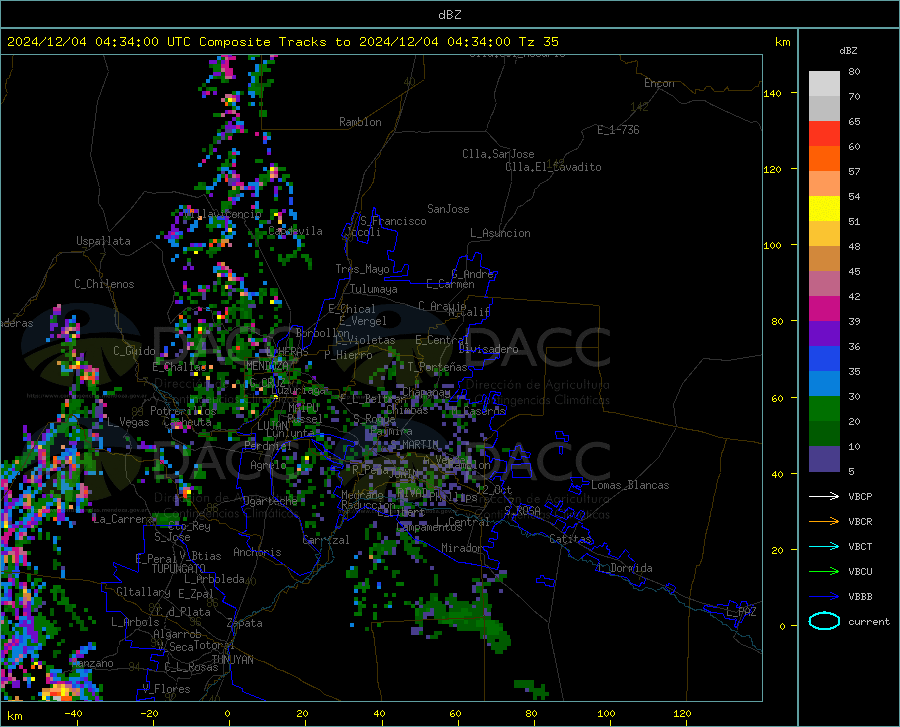Click the 'Zapata' map label
900x727 pixels.
245,623
